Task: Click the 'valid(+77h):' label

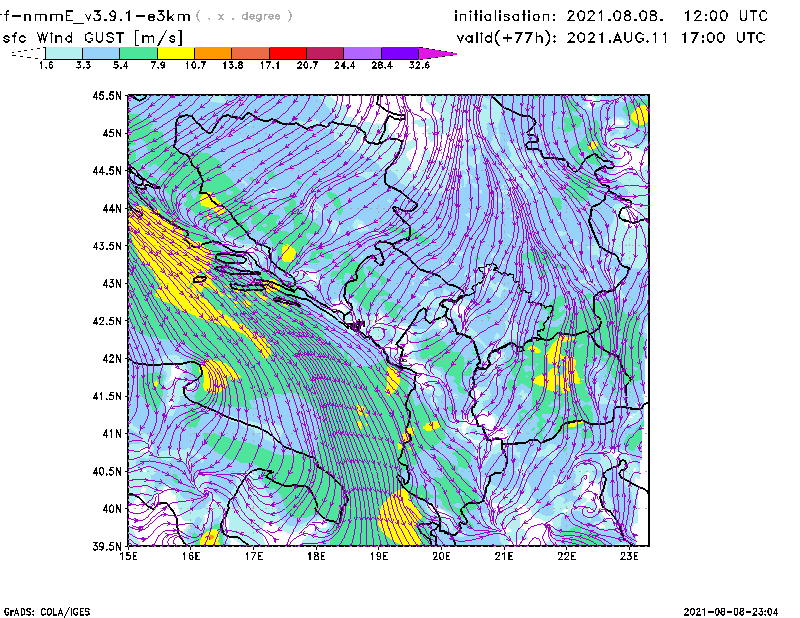Action: tap(507, 38)
